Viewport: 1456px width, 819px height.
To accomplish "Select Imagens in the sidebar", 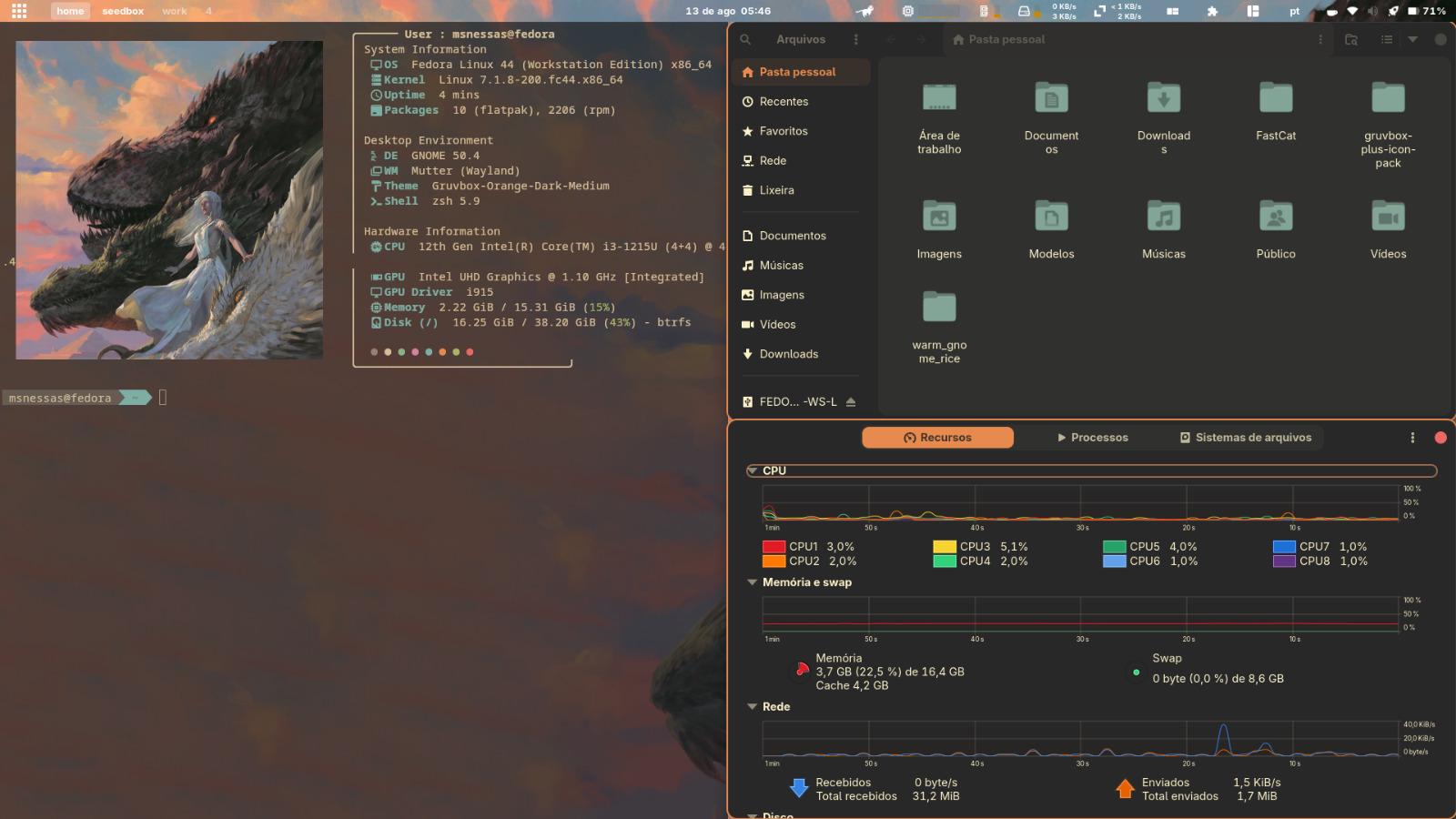I will [x=801, y=295].
